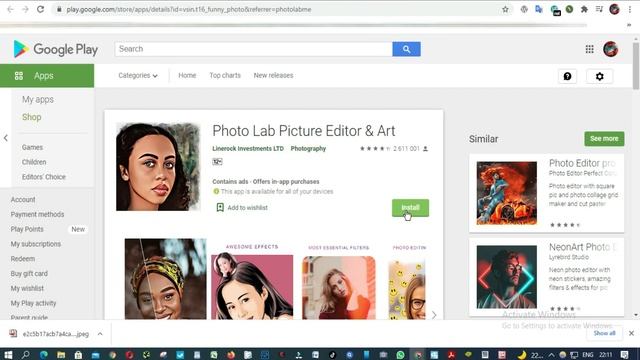Click the See more button

click(604, 139)
